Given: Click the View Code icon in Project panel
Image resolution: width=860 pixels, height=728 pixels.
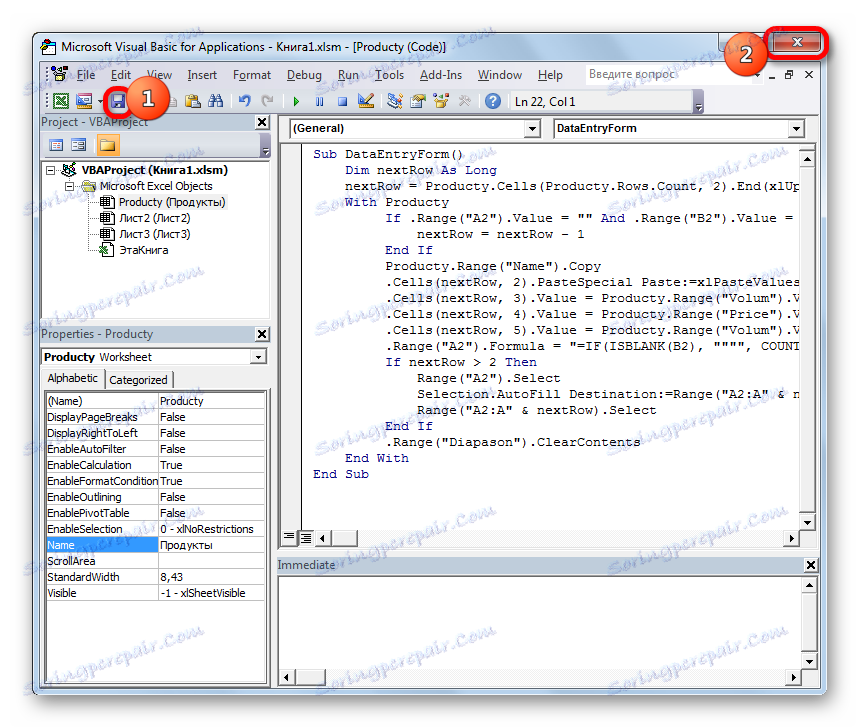Looking at the screenshot, I should (56, 145).
